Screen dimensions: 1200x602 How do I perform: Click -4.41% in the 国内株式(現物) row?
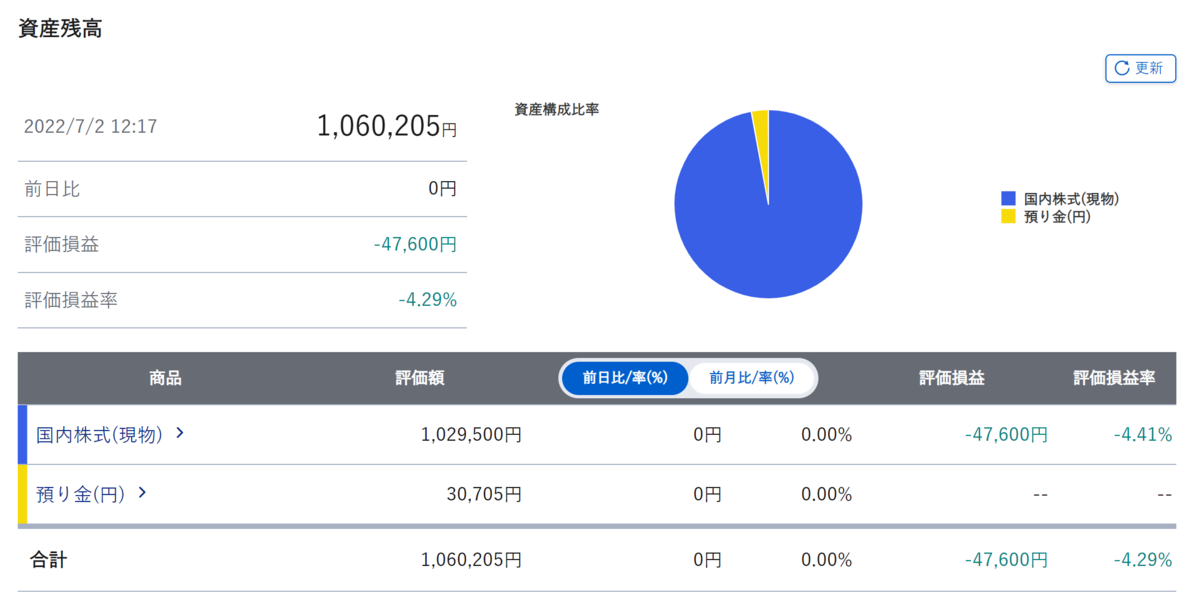(1142, 435)
